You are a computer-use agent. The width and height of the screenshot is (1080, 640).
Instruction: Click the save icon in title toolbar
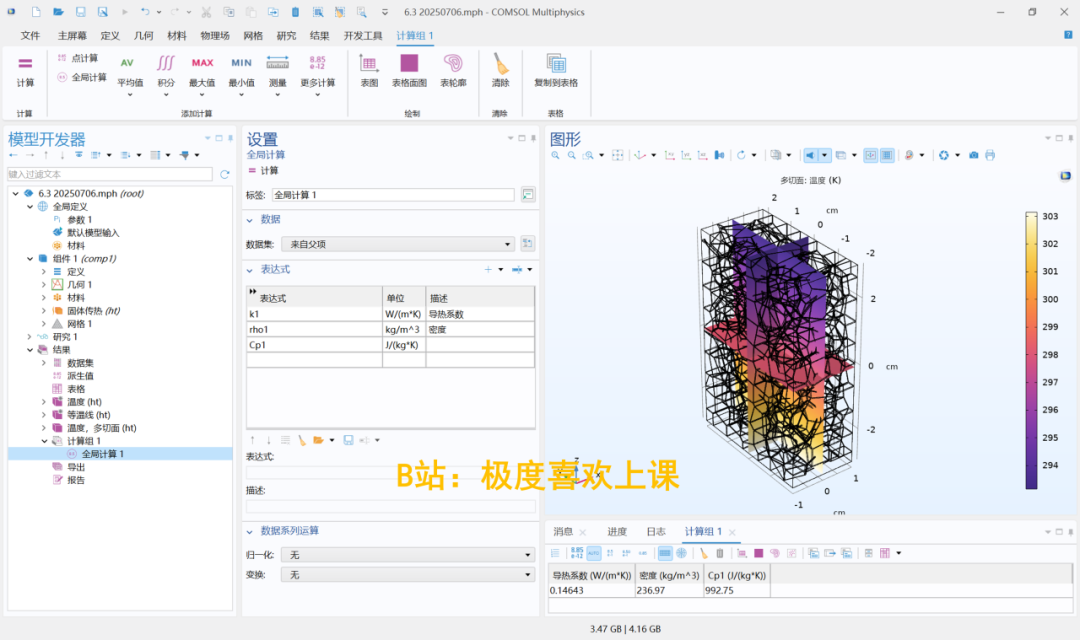(x=81, y=12)
